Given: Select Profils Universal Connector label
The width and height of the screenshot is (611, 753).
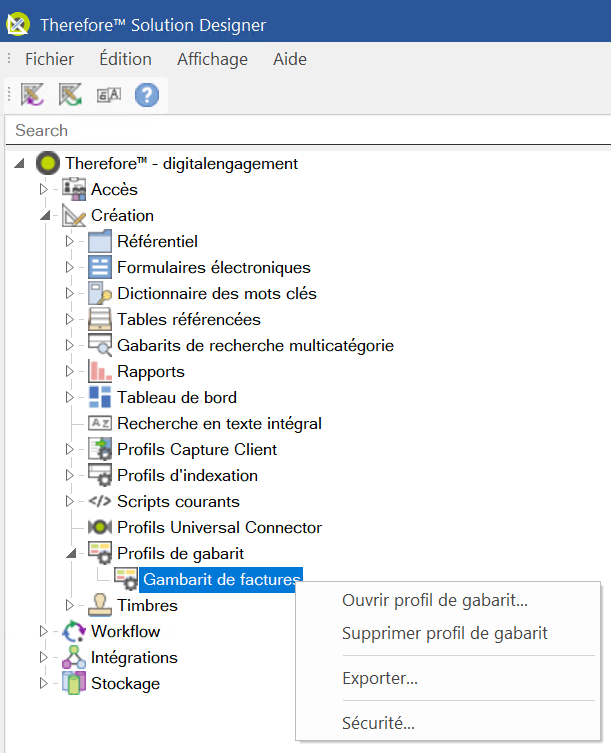Looking at the screenshot, I should tap(220, 527).
